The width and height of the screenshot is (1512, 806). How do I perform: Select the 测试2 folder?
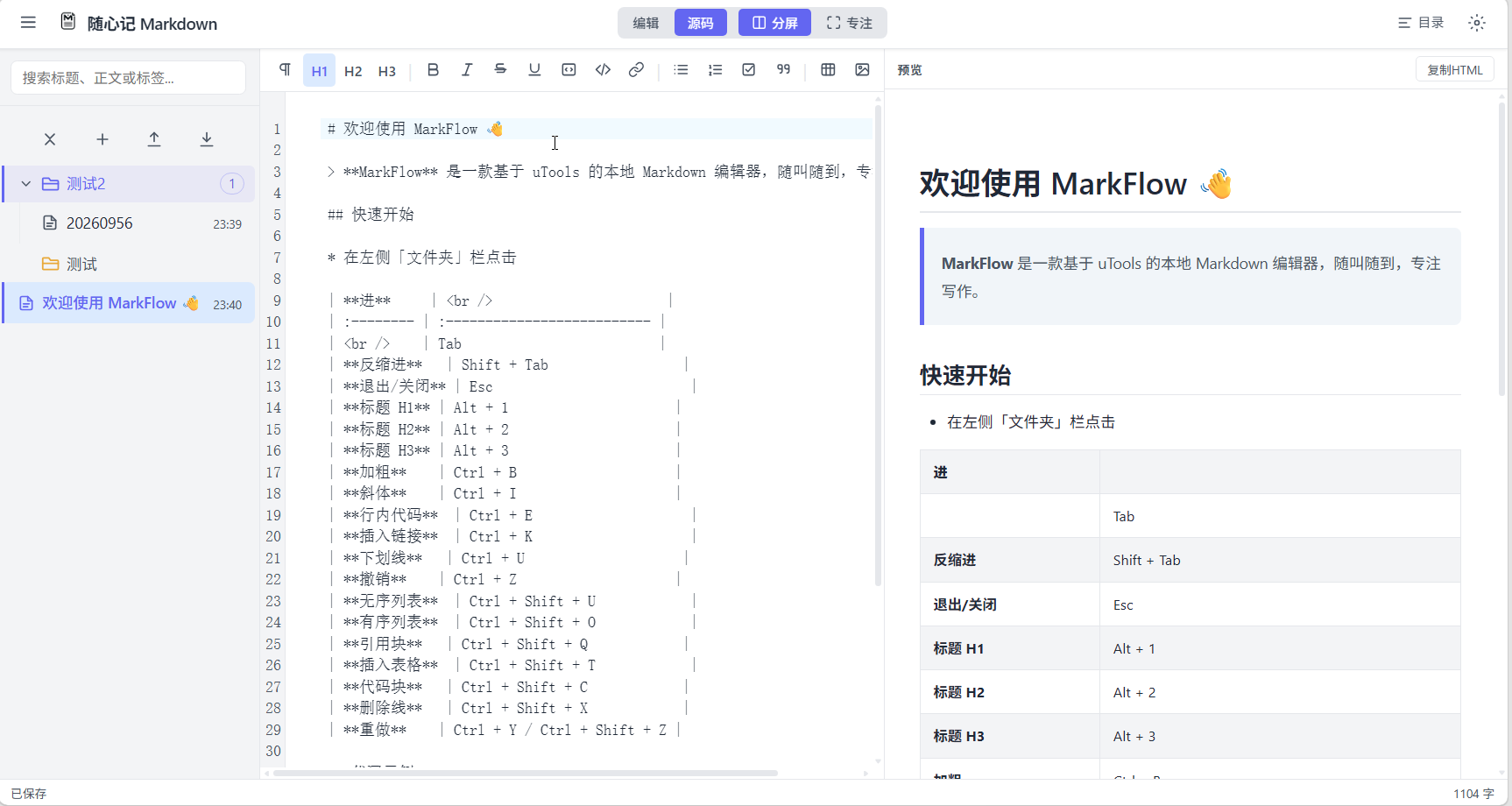(130, 184)
